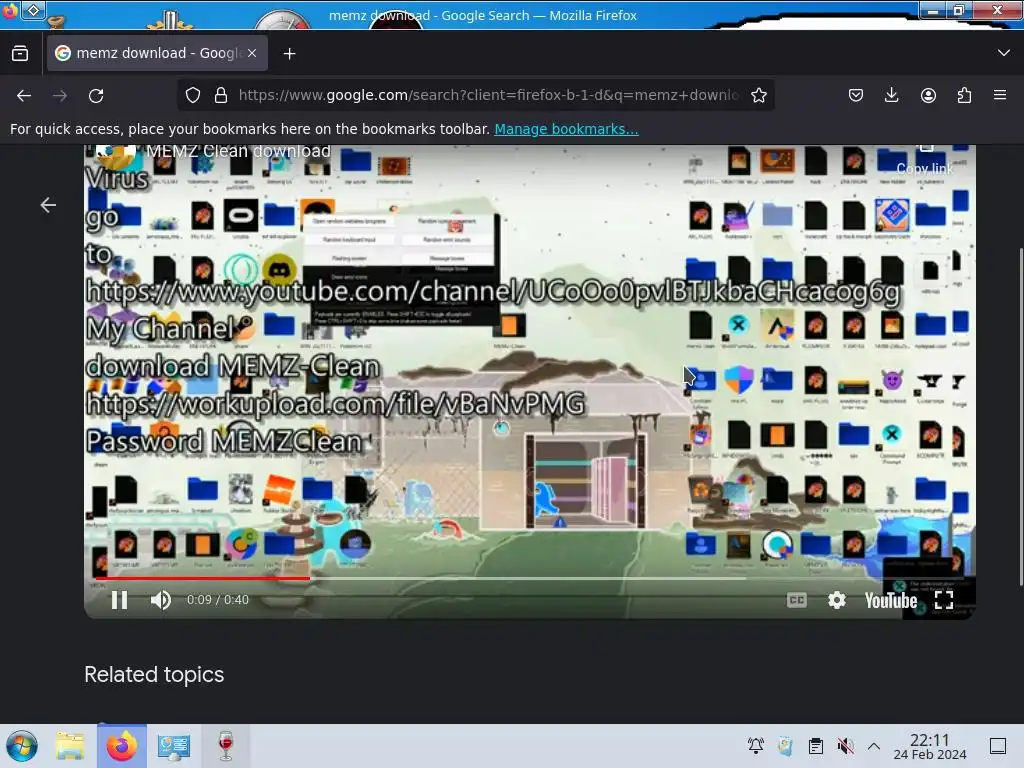Click Firefox back navigation arrow
Image resolution: width=1024 pixels, height=768 pixels.
24,95
